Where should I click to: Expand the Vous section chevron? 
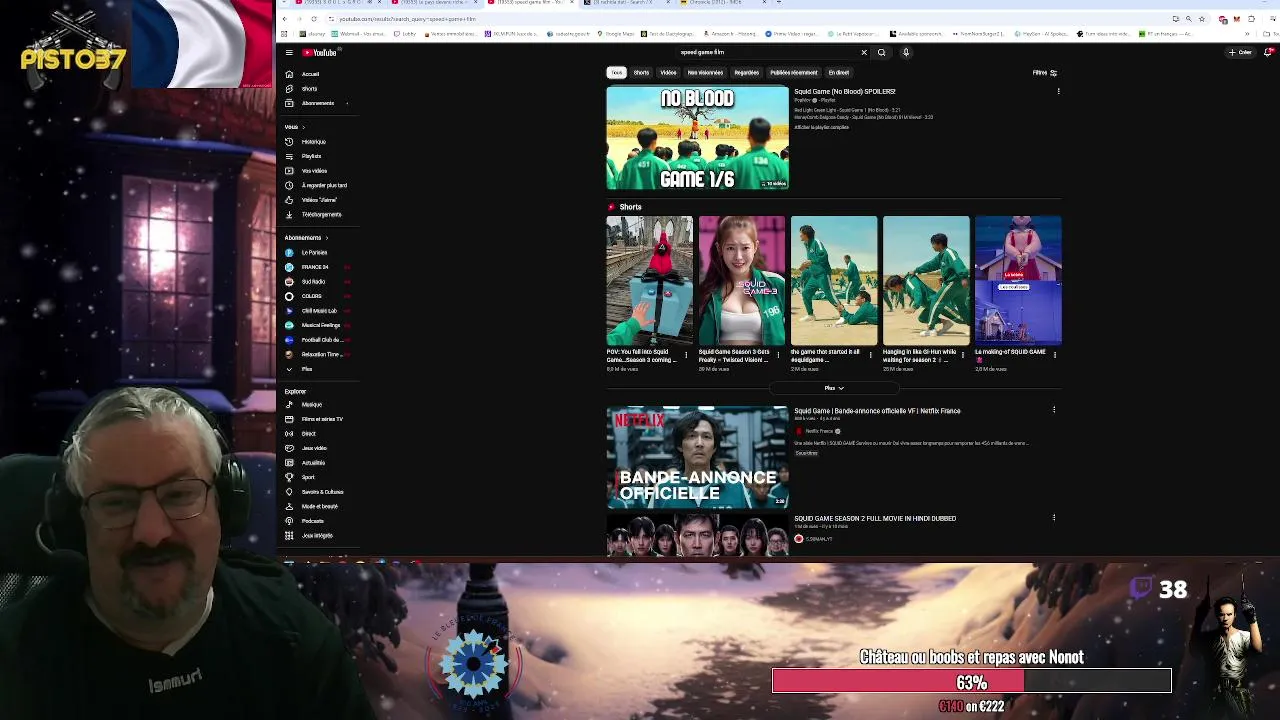[303, 127]
